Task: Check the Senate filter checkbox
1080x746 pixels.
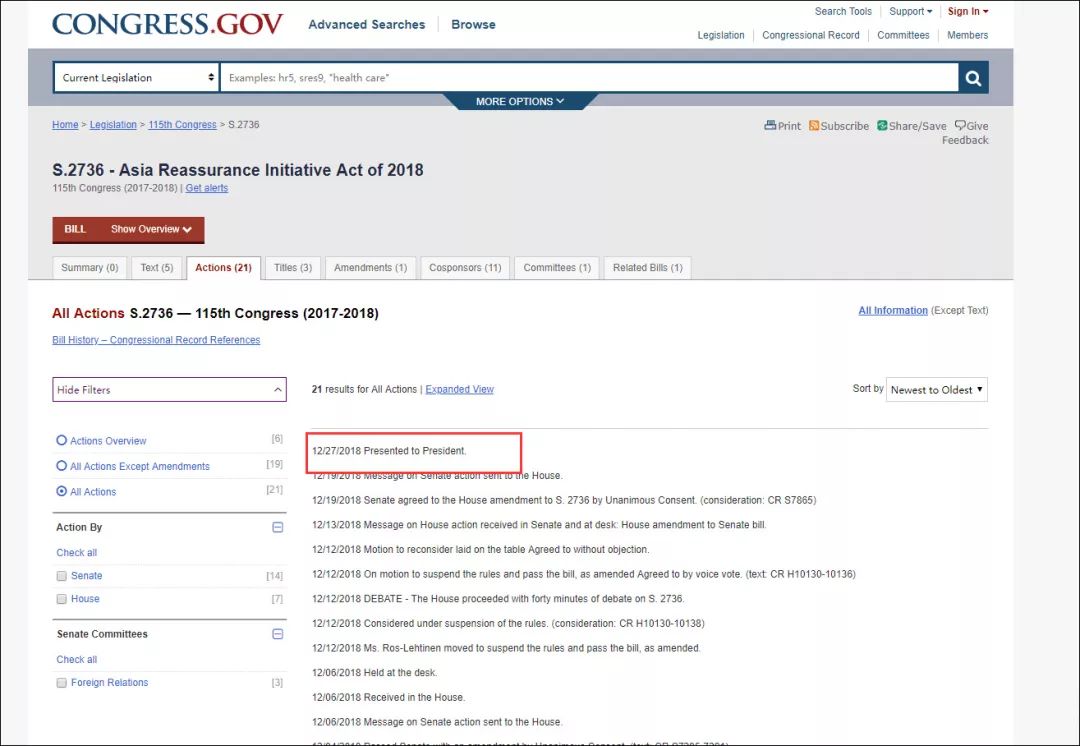Action: tap(61, 576)
